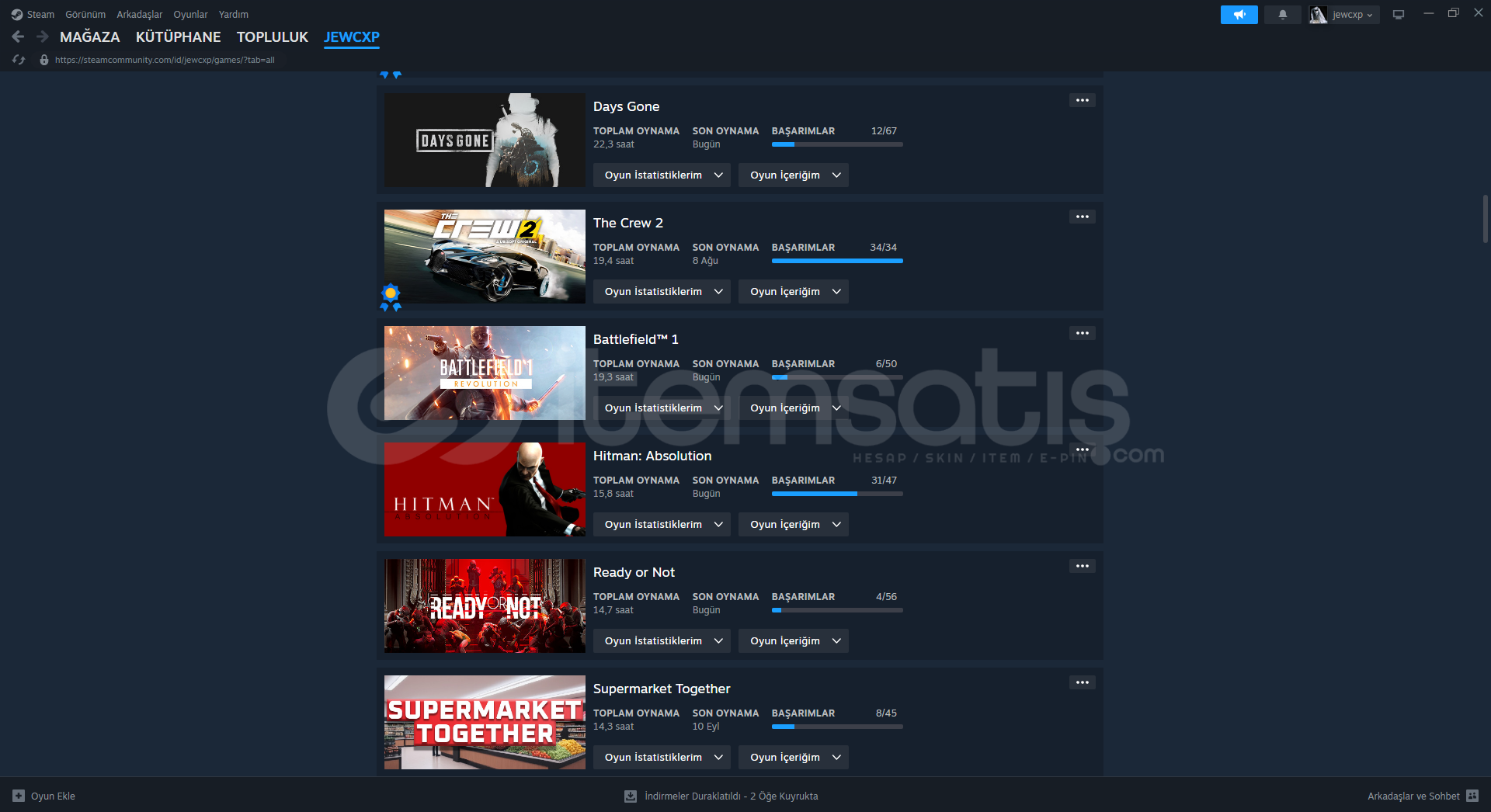Expand Oyun İçeriğim for Days Gone
This screenshot has height=812, width=1491.
pyautogui.click(x=794, y=175)
